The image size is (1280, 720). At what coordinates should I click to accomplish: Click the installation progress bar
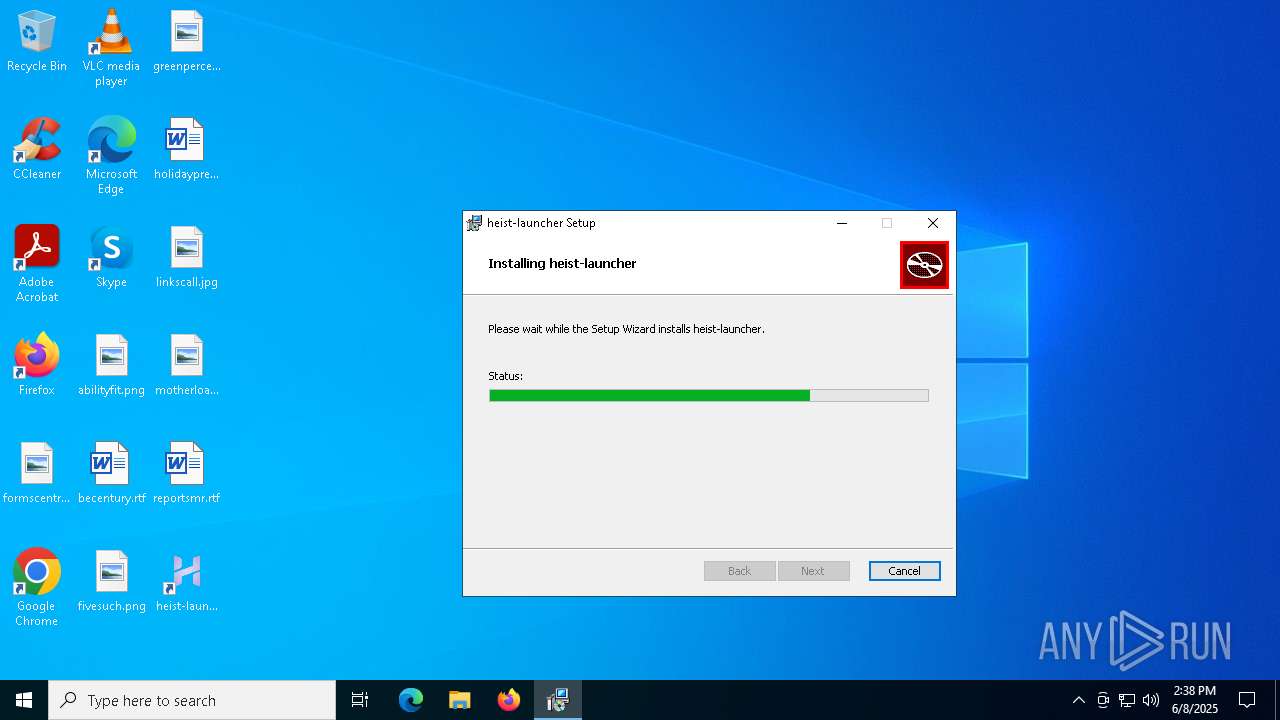point(709,396)
